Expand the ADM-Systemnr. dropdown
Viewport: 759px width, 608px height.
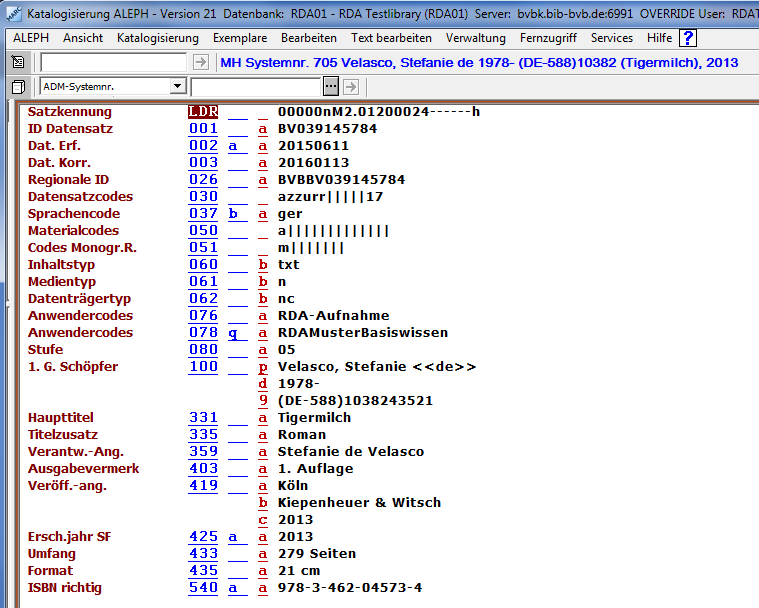[177, 87]
